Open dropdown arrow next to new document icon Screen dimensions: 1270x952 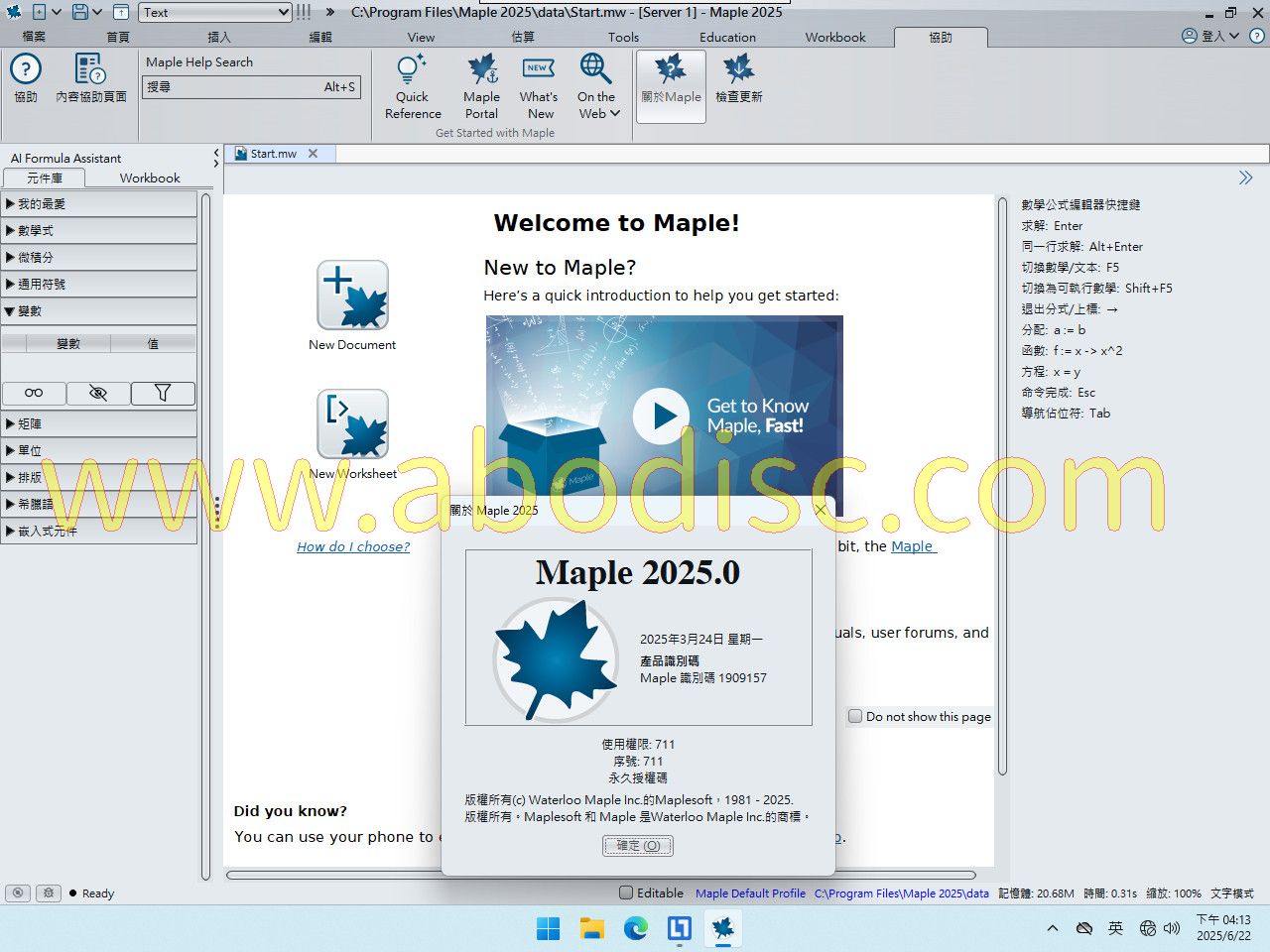tap(57, 12)
